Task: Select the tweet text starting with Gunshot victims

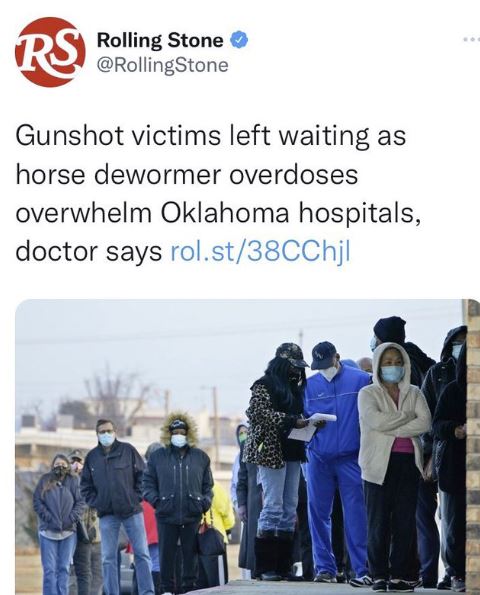Action: (x=218, y=194)
